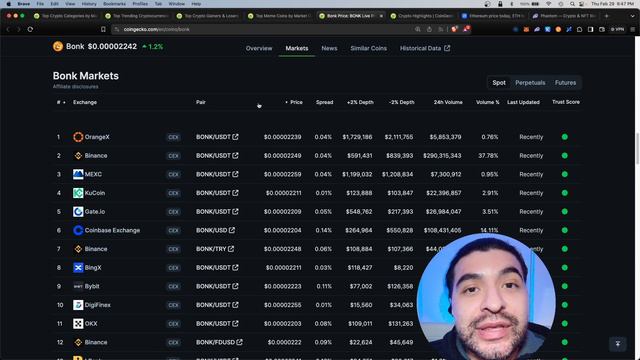Click the Gate.io exchange logo
This screenshot has height=360, width=640.
tap(78, 211)
